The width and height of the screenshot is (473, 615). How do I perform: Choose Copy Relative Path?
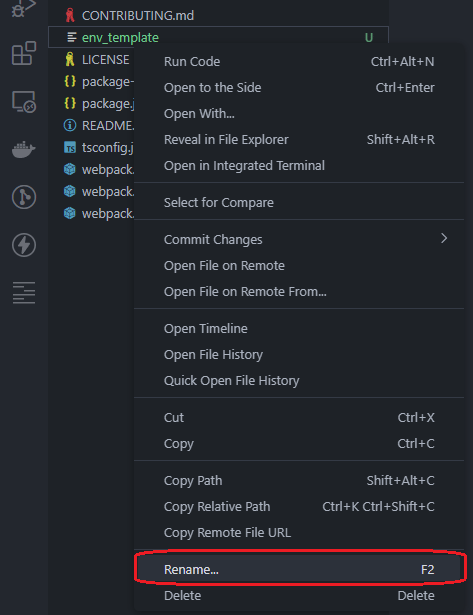(299, 506)
